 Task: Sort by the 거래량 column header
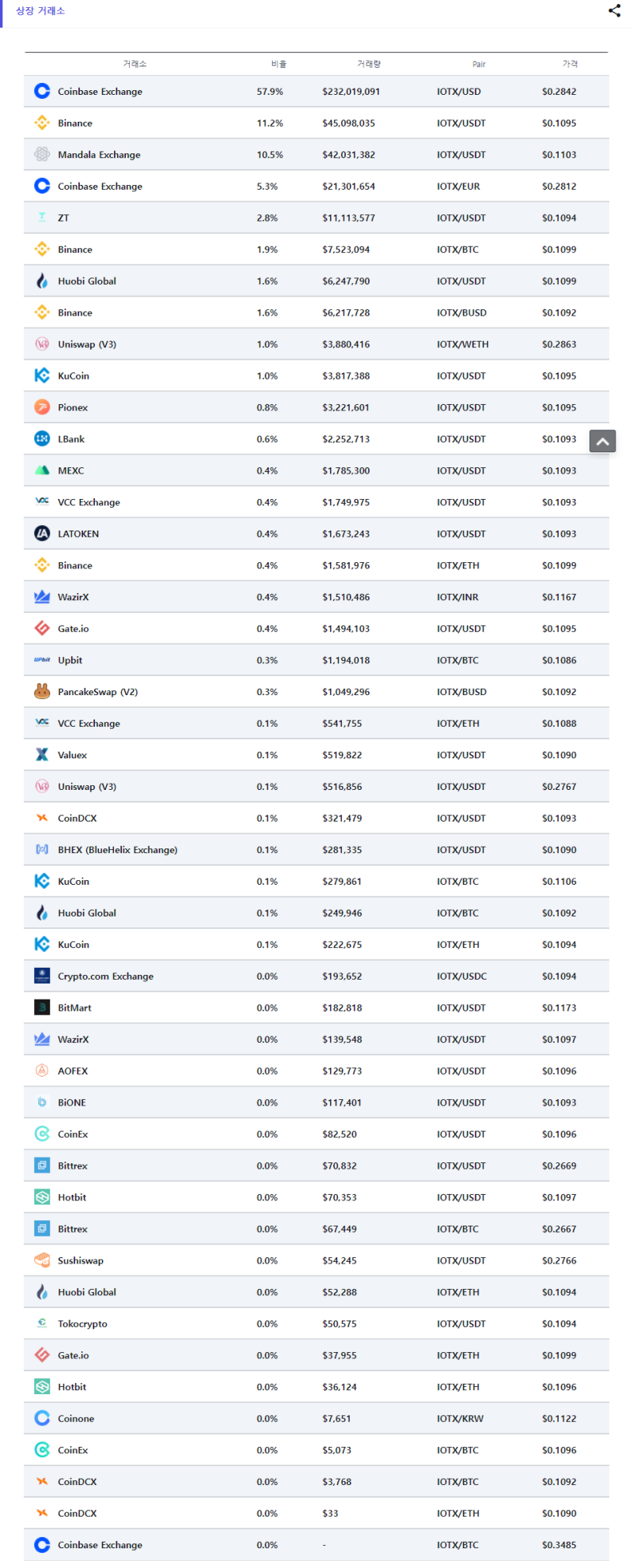[x=369, y=64]
